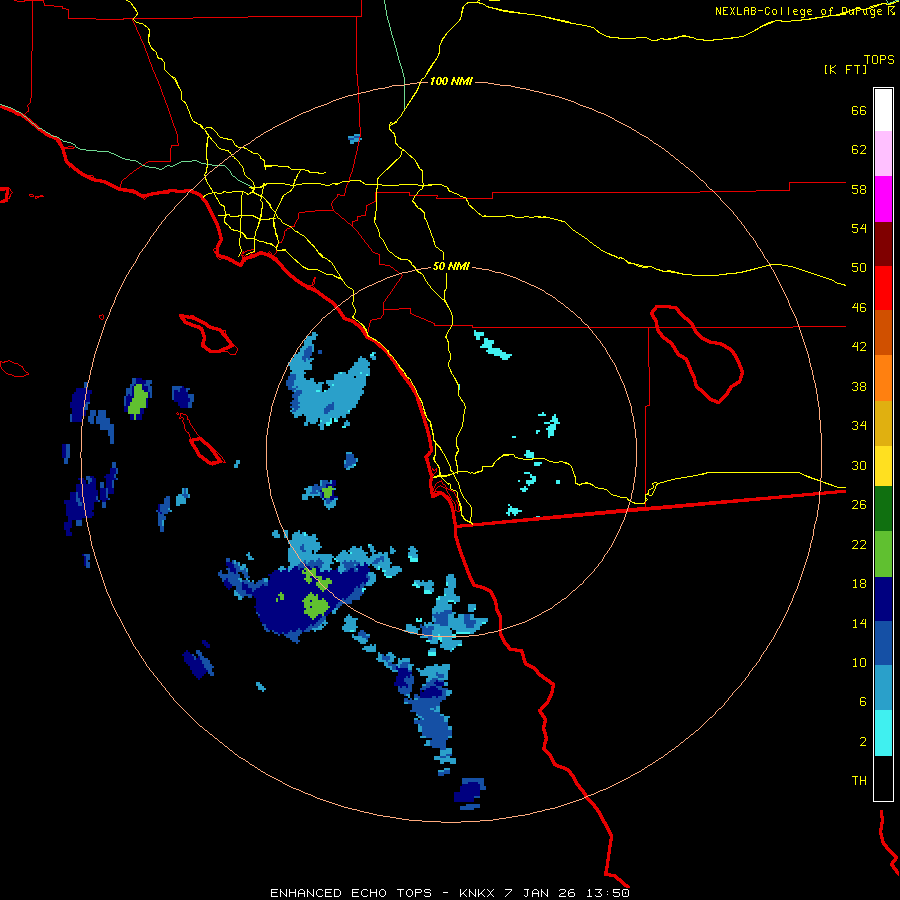Click the 'ENHANCED ECHO TOPS' caption text
This screenshot has height=900, width=900.
351,893
